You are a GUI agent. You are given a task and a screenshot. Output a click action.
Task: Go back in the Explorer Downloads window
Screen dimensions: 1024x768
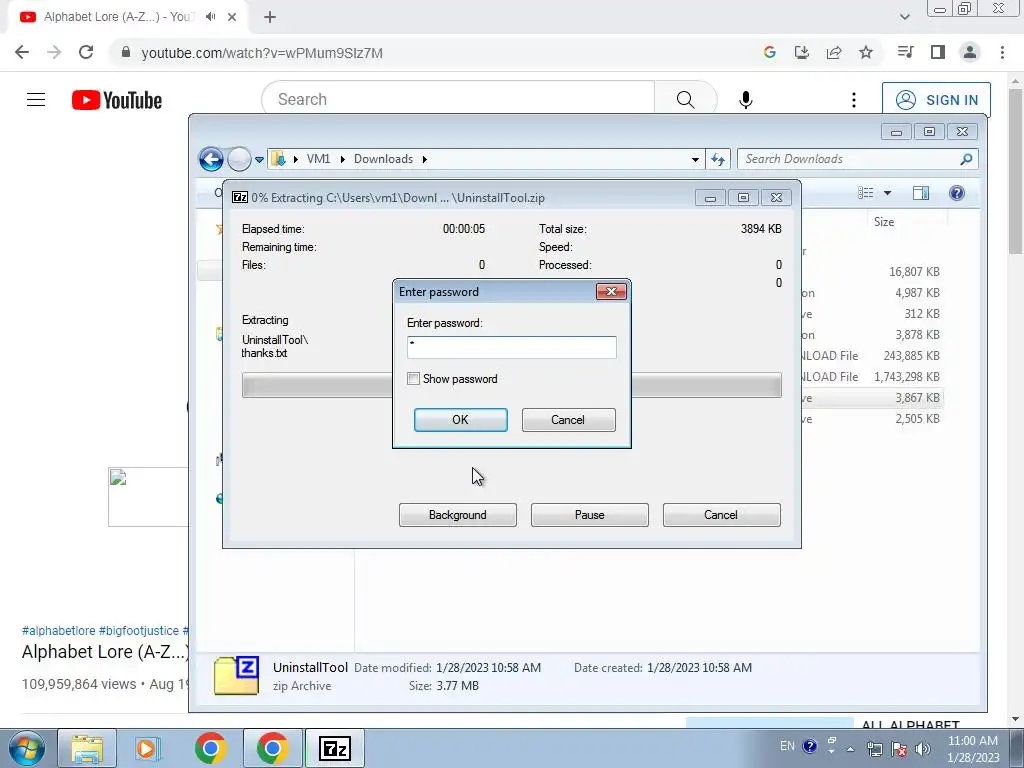click(211, 159)
